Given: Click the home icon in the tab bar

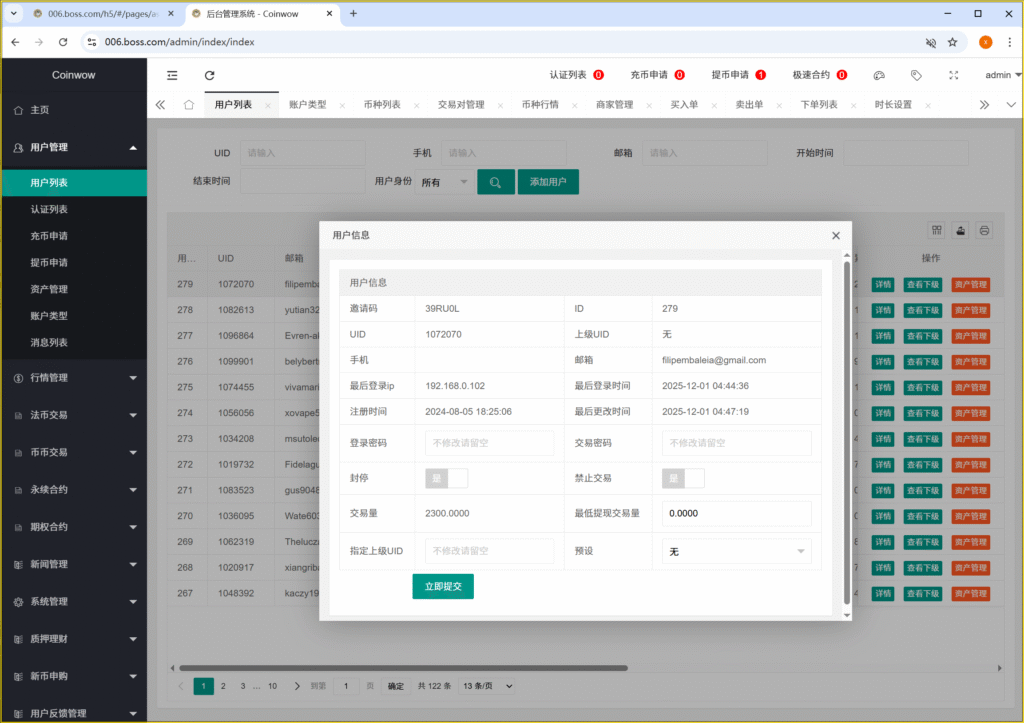Looking at the screenshot, I should click(x=189, y=105).
